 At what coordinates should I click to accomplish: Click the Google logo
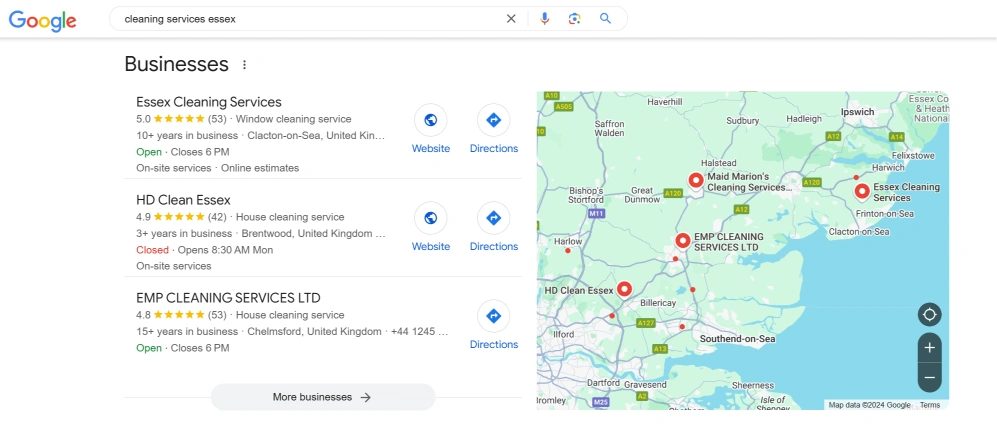tap(43, 20)
